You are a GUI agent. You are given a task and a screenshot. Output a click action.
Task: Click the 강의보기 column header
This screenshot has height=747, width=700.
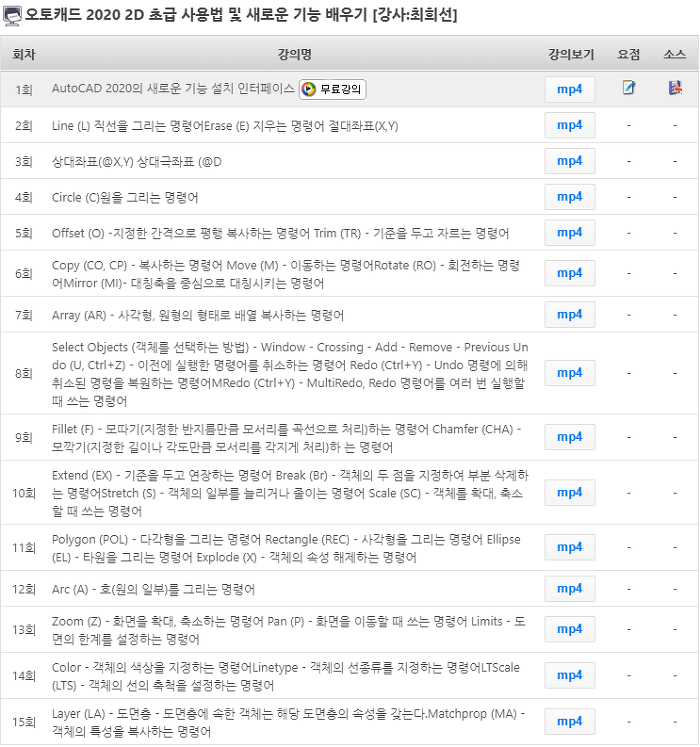coord(571,54)
